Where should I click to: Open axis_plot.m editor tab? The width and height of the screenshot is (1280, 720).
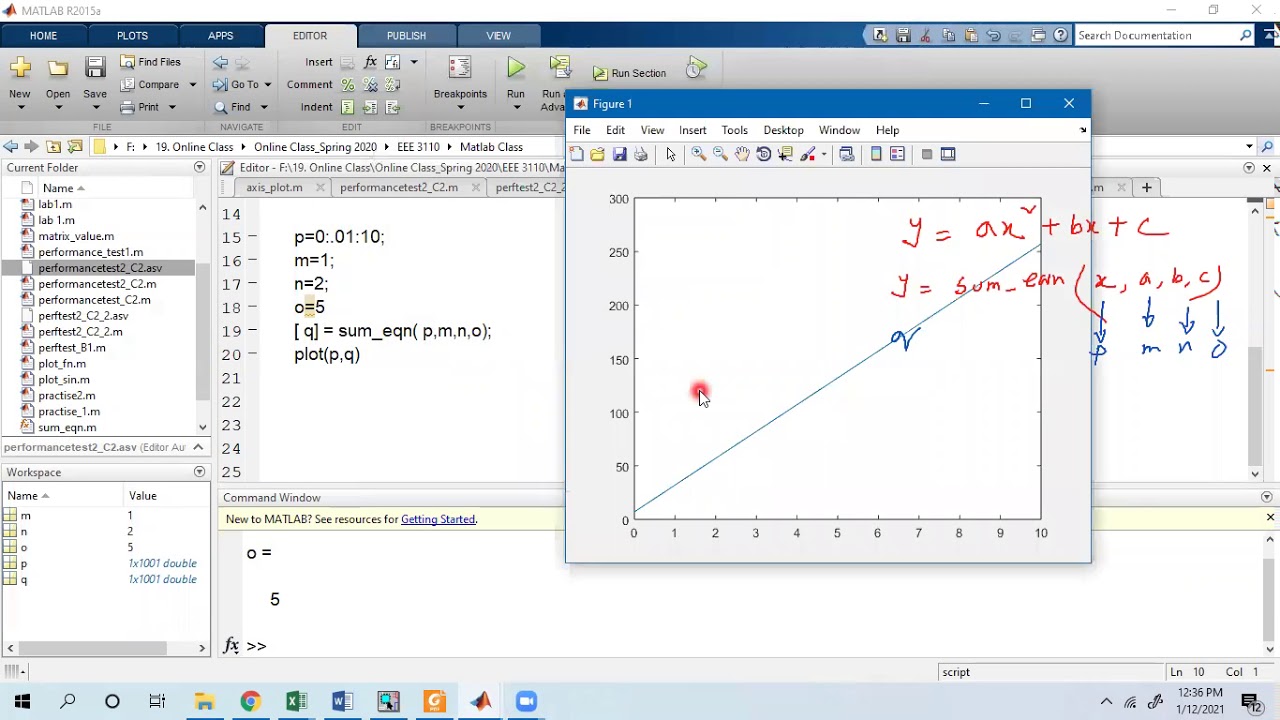[x=274, y=187]
